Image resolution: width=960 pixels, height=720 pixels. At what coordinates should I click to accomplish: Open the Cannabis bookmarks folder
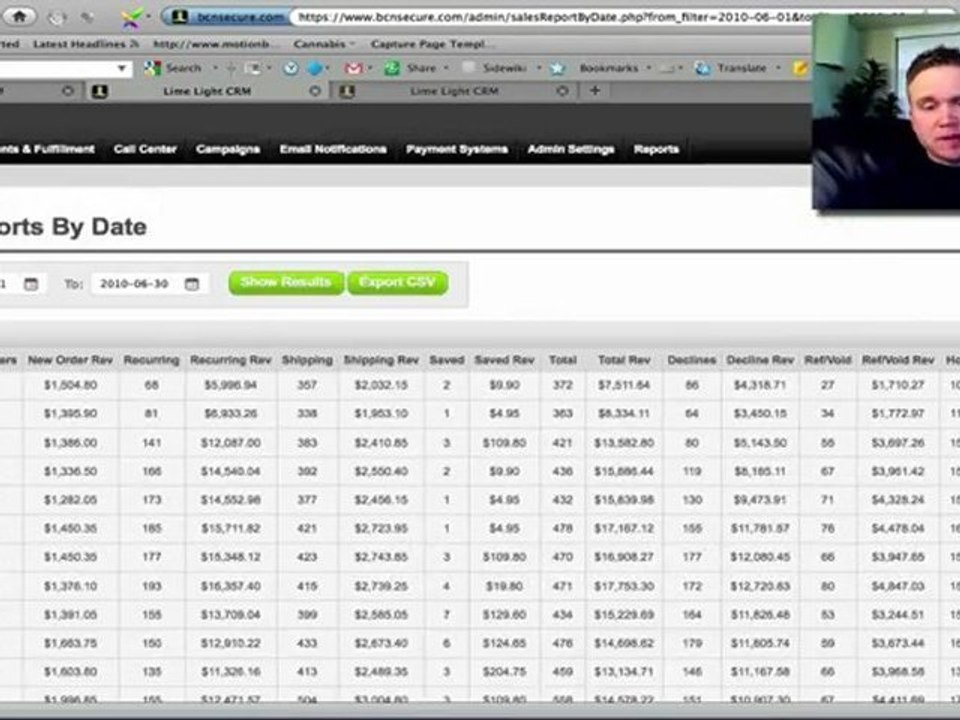[x=324, y=44]
